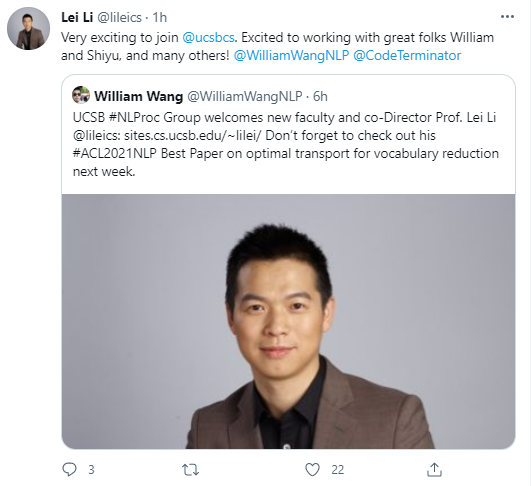The width and height of the screenshot is (531, 486).
Task: Like the tweet with heart icon
Action: point(312,470)
